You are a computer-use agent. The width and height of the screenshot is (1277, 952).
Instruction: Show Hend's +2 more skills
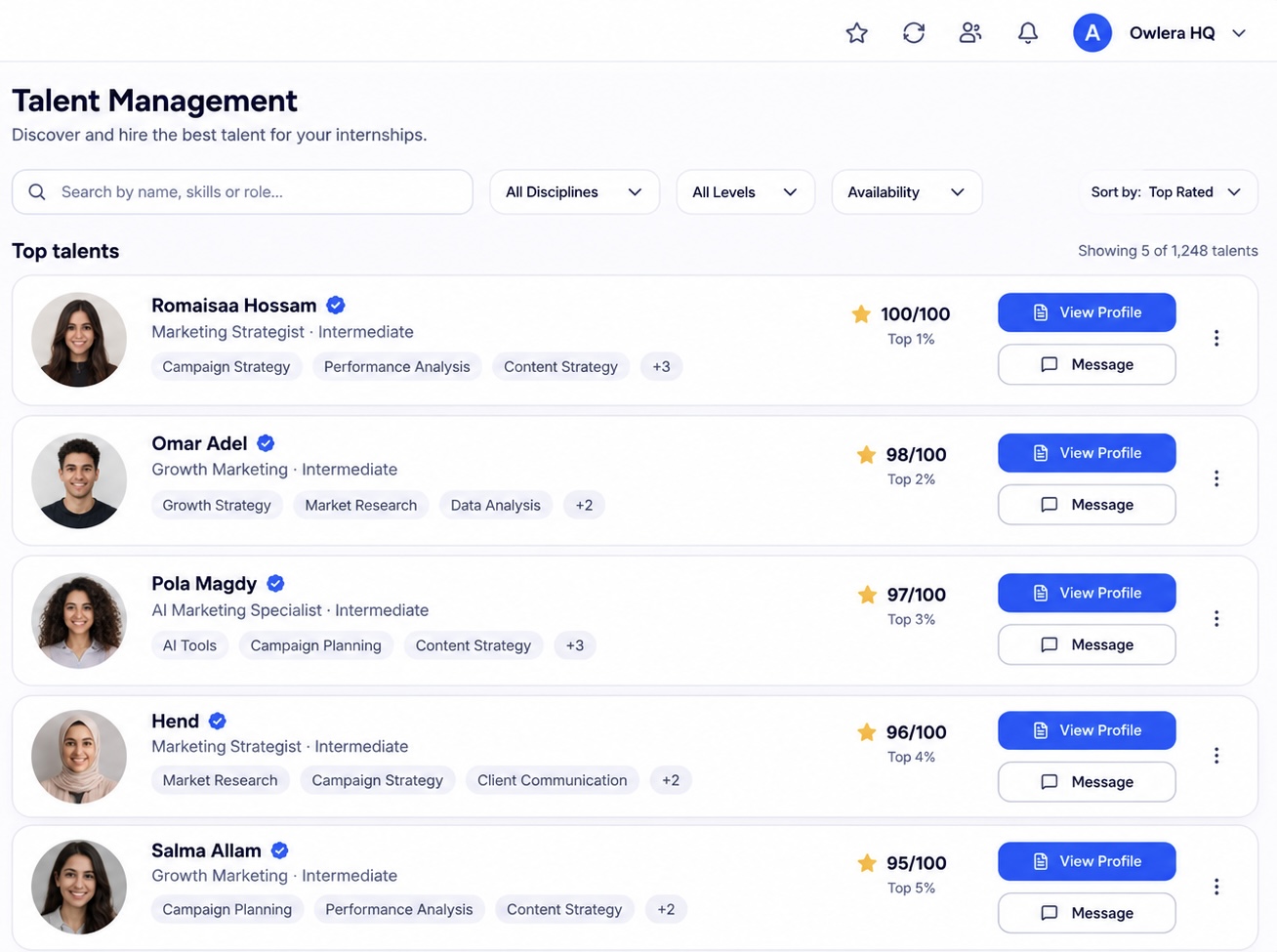(x=671, y=780)
